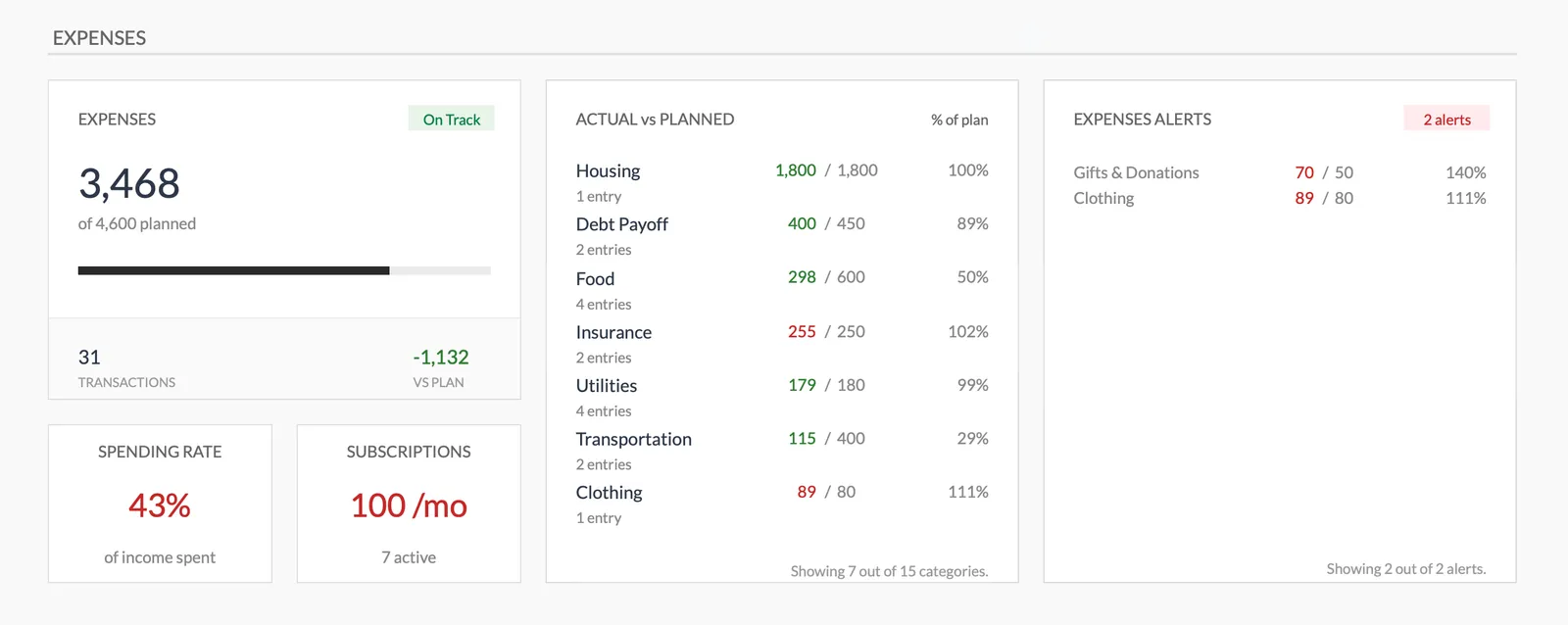Open the Transportation category
This screenshot has height=625, width=1568.
[633, 440]
